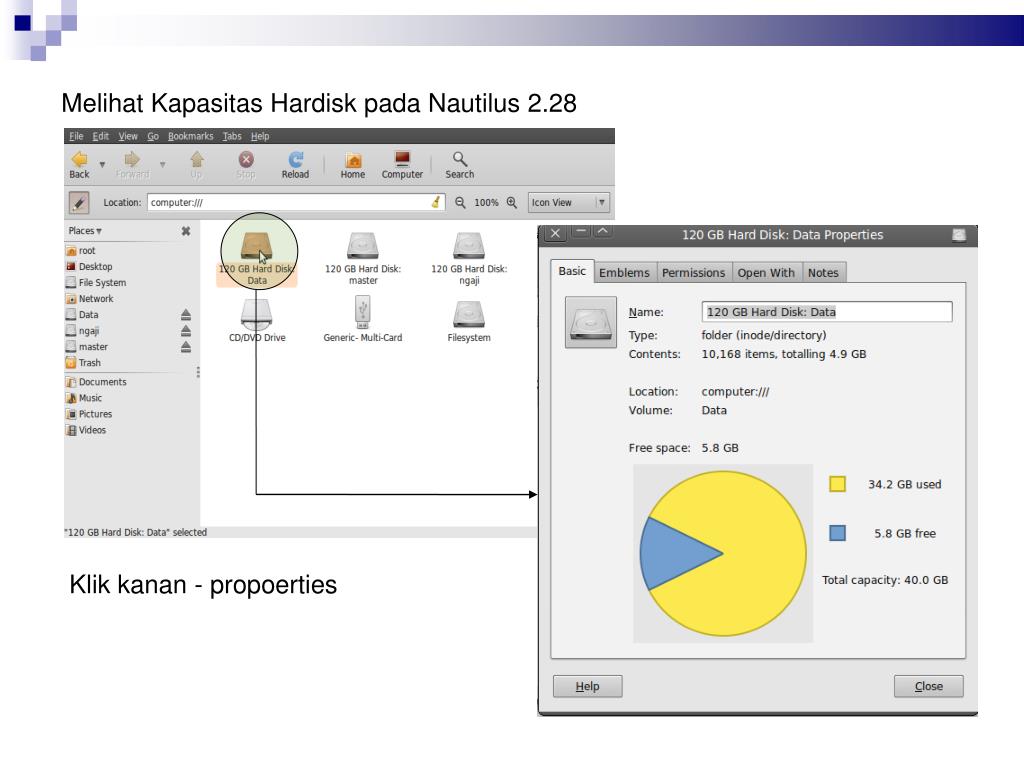
Task: Select Desktop in Places sidebar
Action: tap(89, 266)
